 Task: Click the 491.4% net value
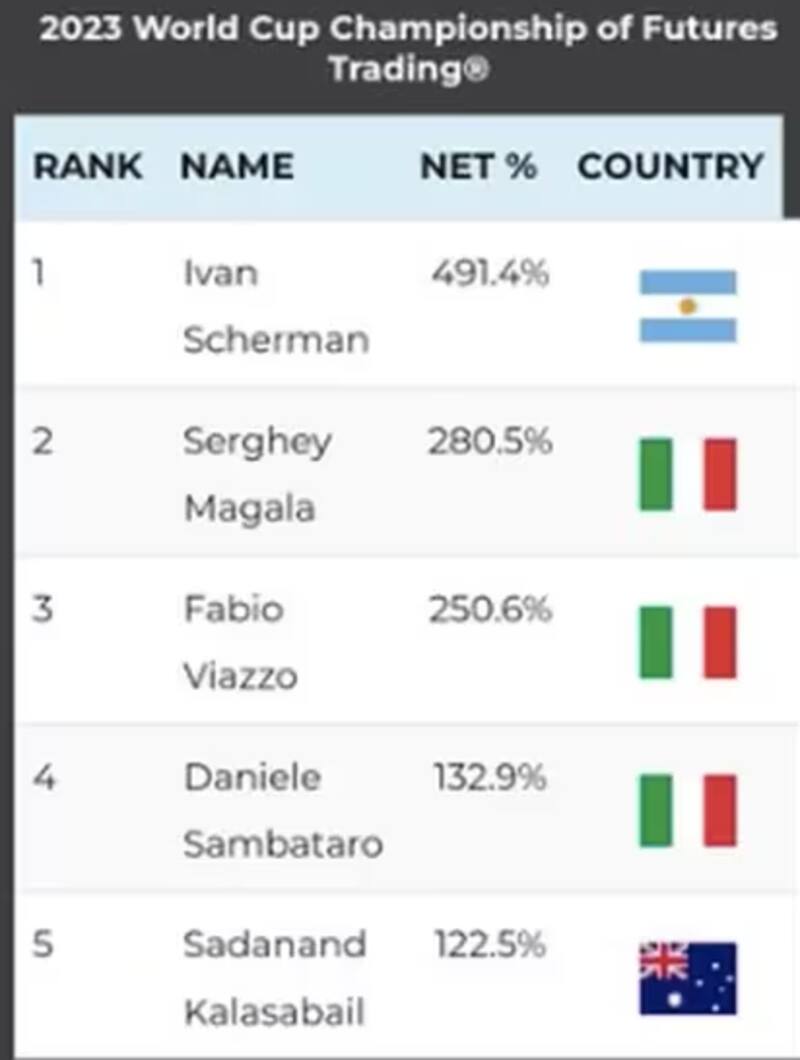(x=490, y=273)
